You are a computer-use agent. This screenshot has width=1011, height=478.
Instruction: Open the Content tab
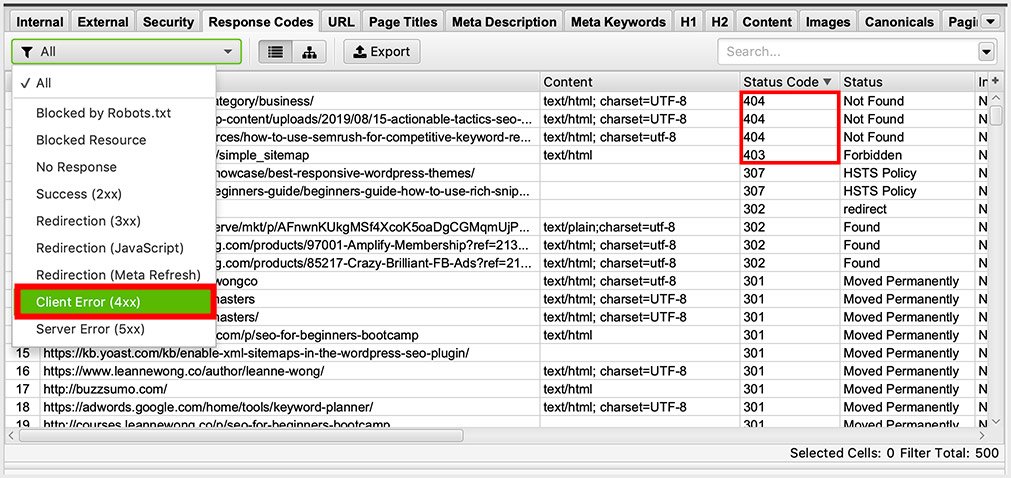point(767,22)
